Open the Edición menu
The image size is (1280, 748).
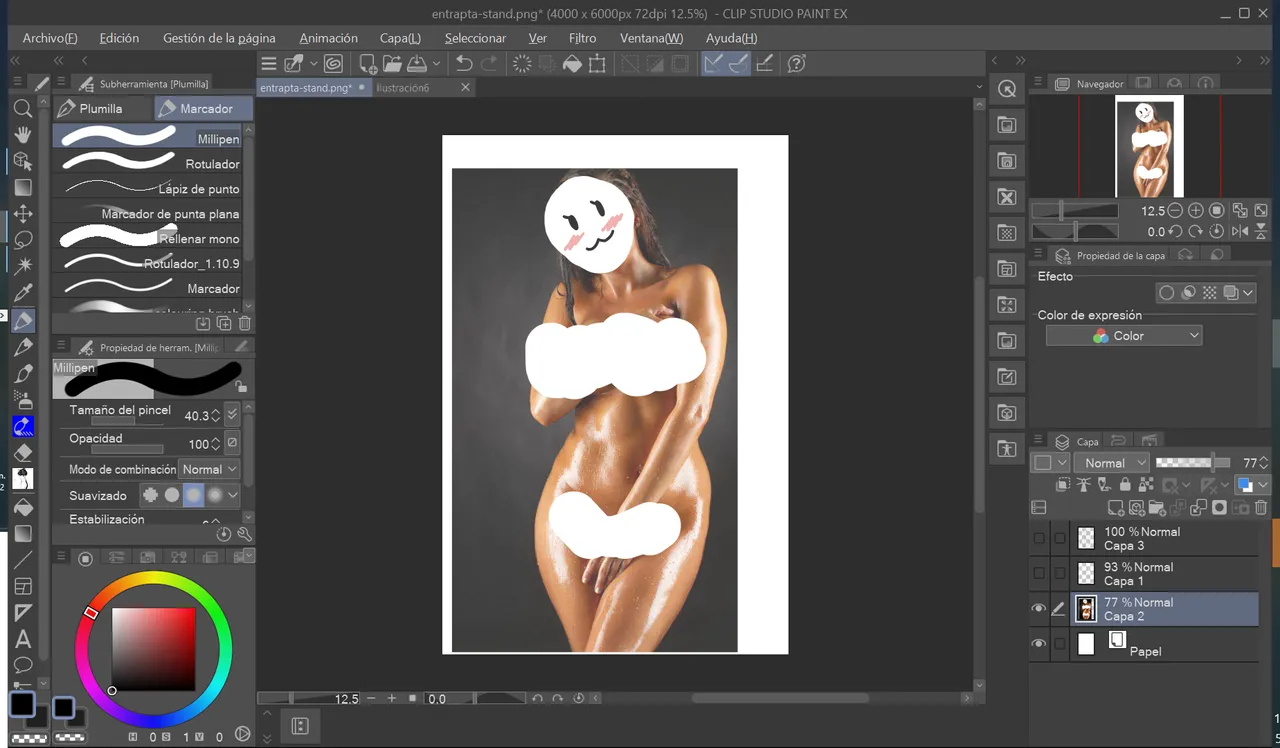[119, 38]
